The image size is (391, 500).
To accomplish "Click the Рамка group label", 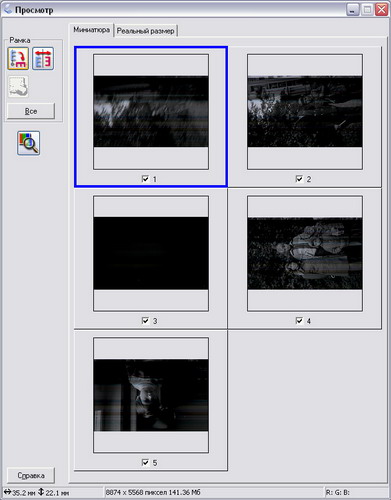I will pyautogui.click(x=20, y=40).
